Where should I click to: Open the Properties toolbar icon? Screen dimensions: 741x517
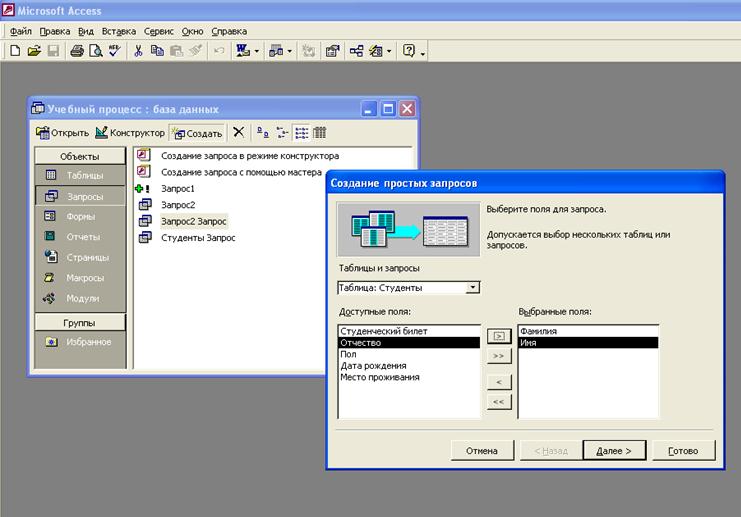(x=333, y=51)
